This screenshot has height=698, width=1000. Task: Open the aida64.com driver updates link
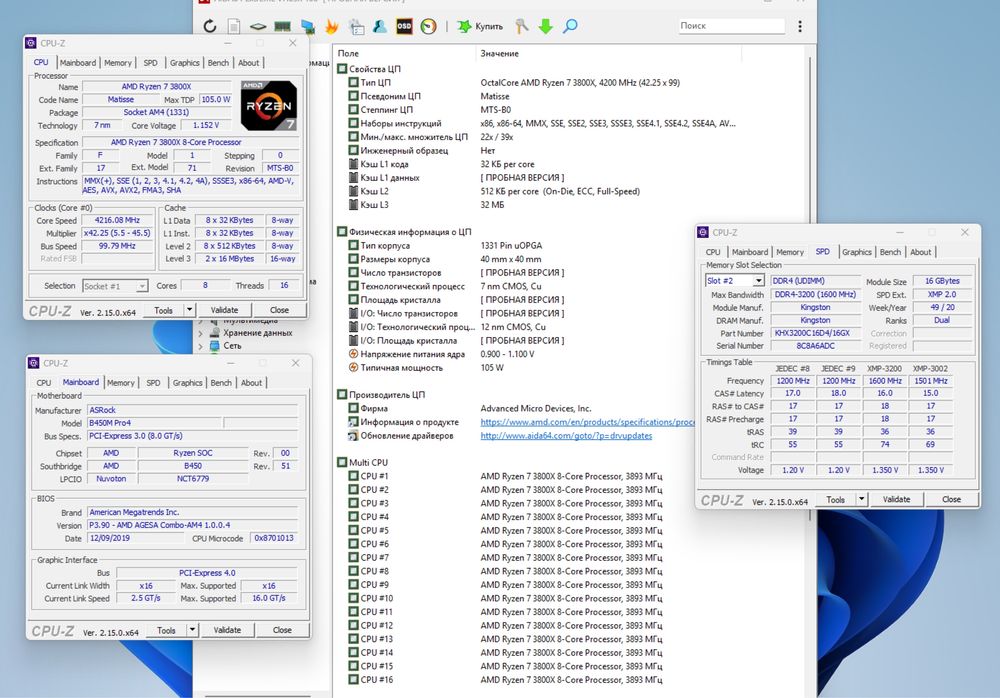566,436
